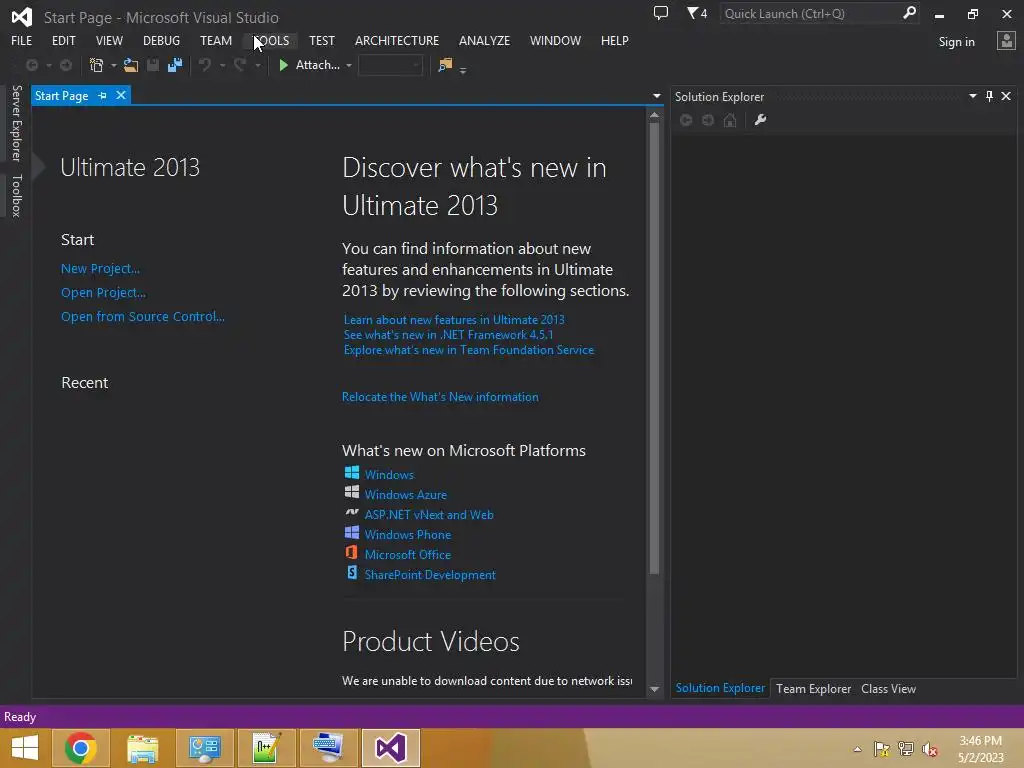The height and width of the screenshot is (768, 1024).
Task: Pin the Solution Explorer panel with Auto Hide
Action: point(989,97)
